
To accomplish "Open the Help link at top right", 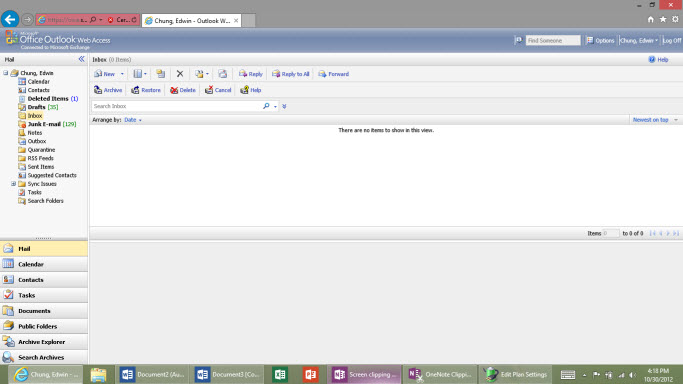I will (658, 60).
